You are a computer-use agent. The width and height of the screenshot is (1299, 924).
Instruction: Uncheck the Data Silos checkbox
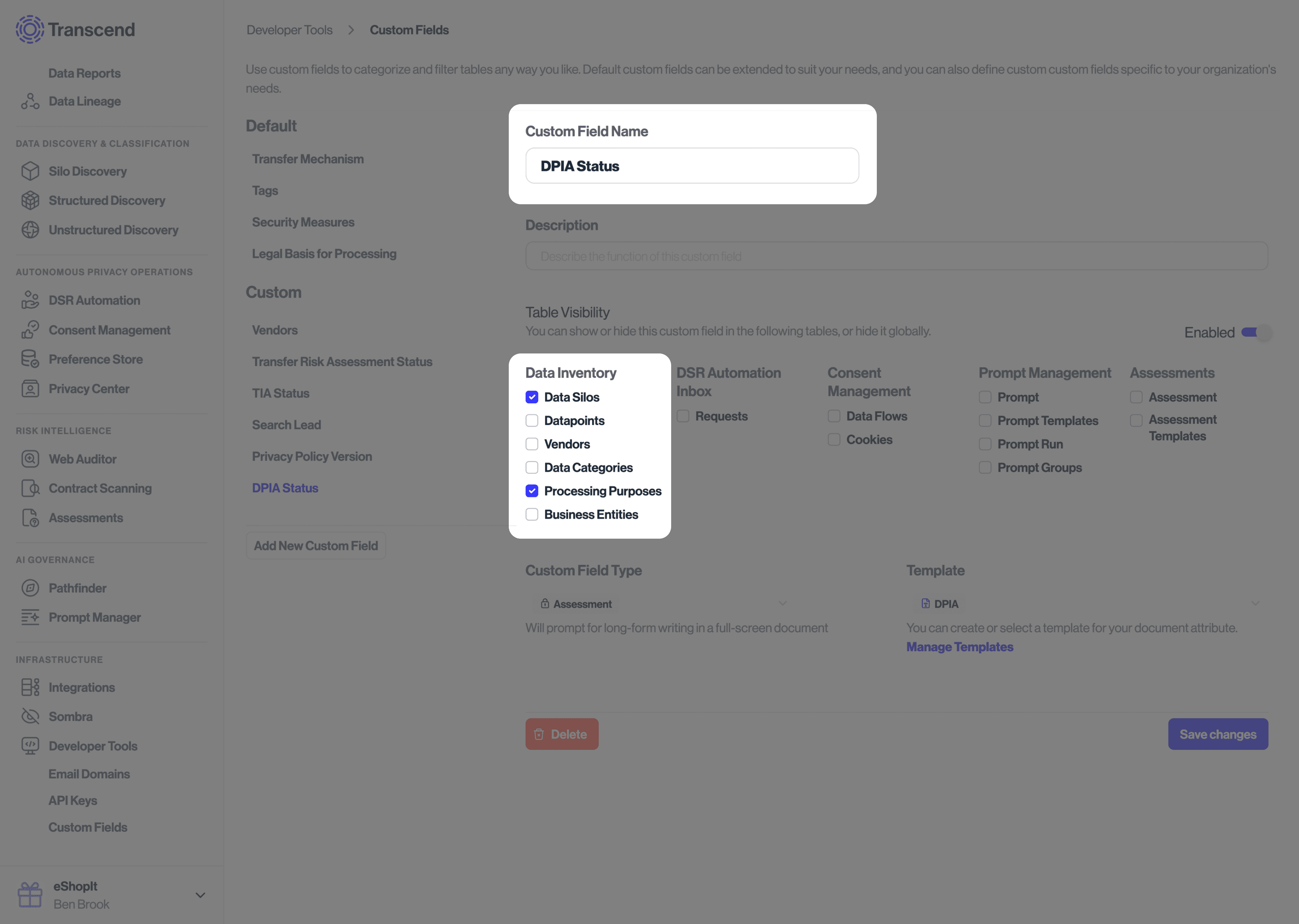pyautogui.click(x=532, y=397)
